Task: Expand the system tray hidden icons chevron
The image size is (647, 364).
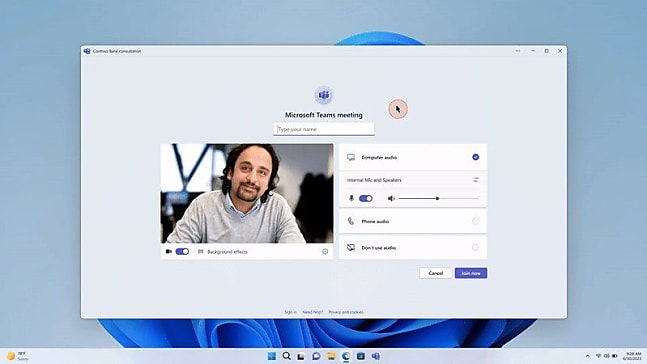Action: (x=588, y=356)
